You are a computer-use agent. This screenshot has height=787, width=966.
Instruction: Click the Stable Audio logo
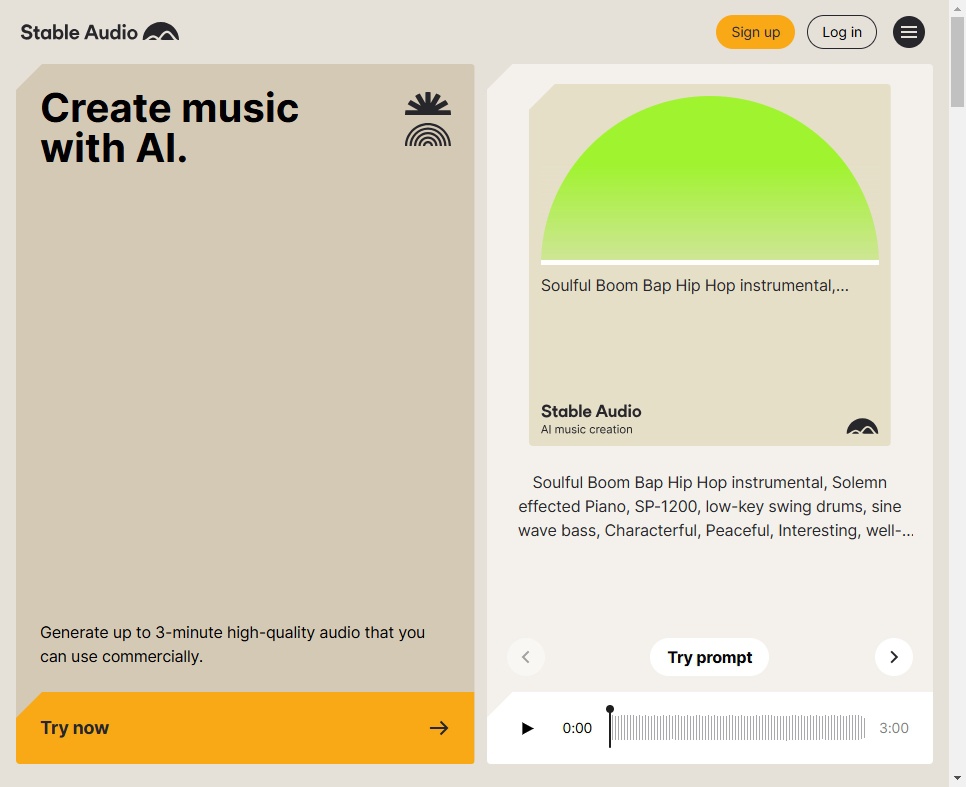pyautogui.click(x=100, y=32)
